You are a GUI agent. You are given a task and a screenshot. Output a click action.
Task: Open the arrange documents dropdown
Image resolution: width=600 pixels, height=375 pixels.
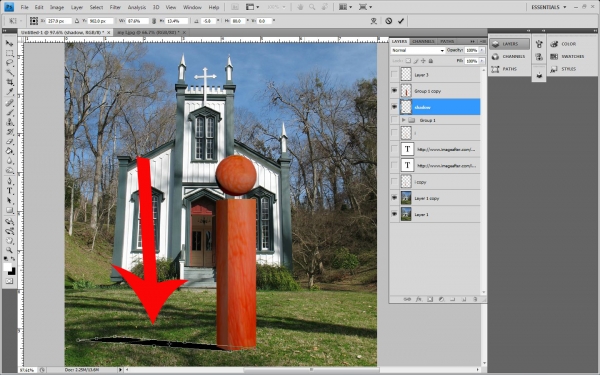click(346, 7)
